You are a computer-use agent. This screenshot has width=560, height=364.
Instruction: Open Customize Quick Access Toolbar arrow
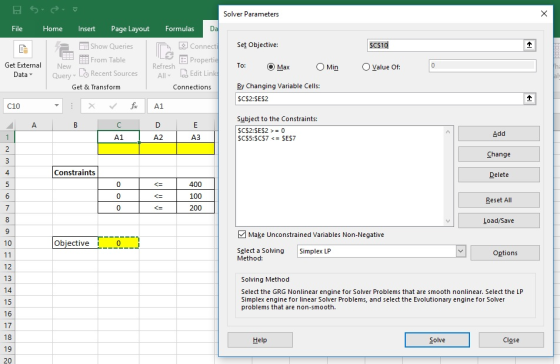[x=75, y=10]
